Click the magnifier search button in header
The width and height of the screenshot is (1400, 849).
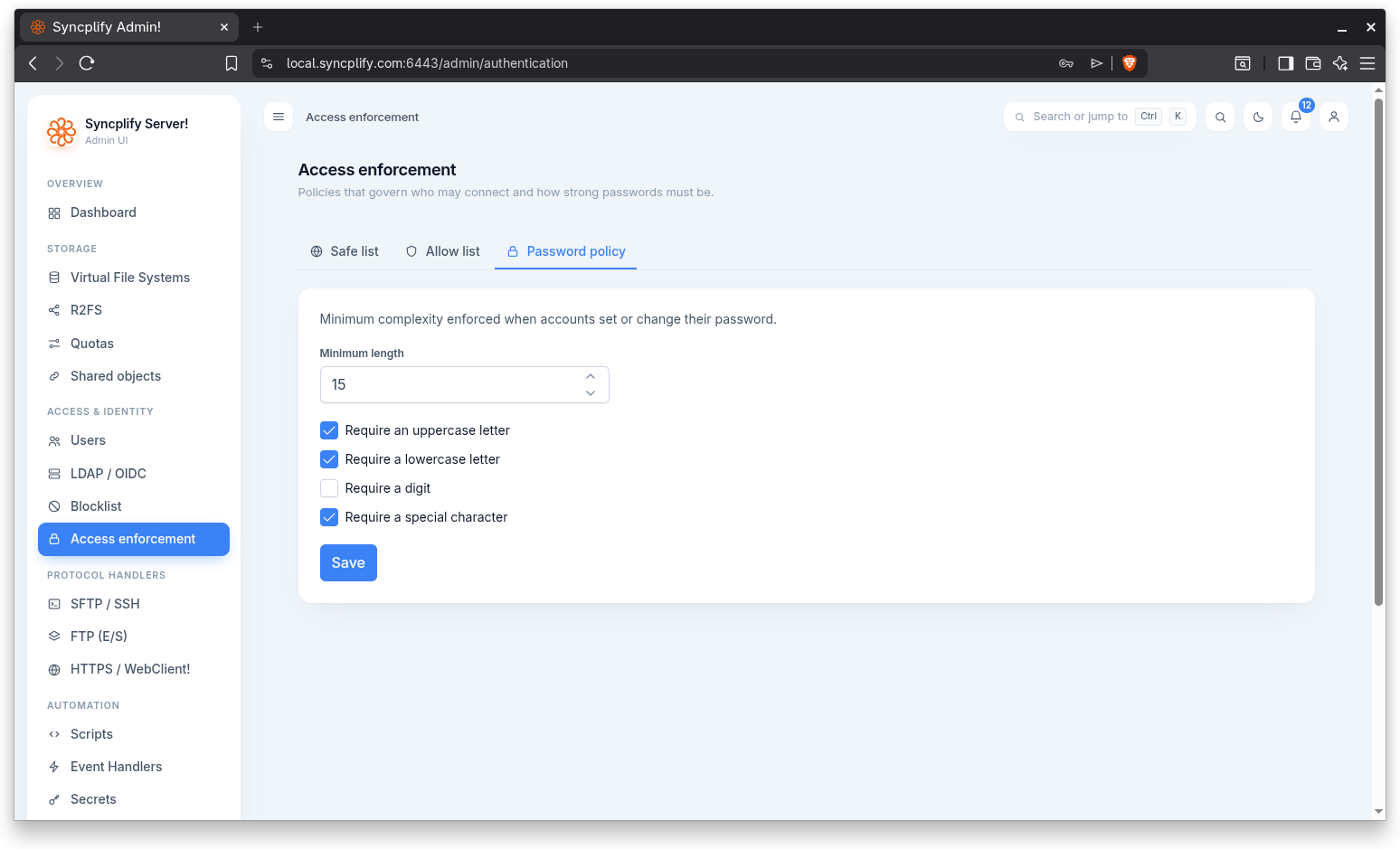[x=1220, y=117]
